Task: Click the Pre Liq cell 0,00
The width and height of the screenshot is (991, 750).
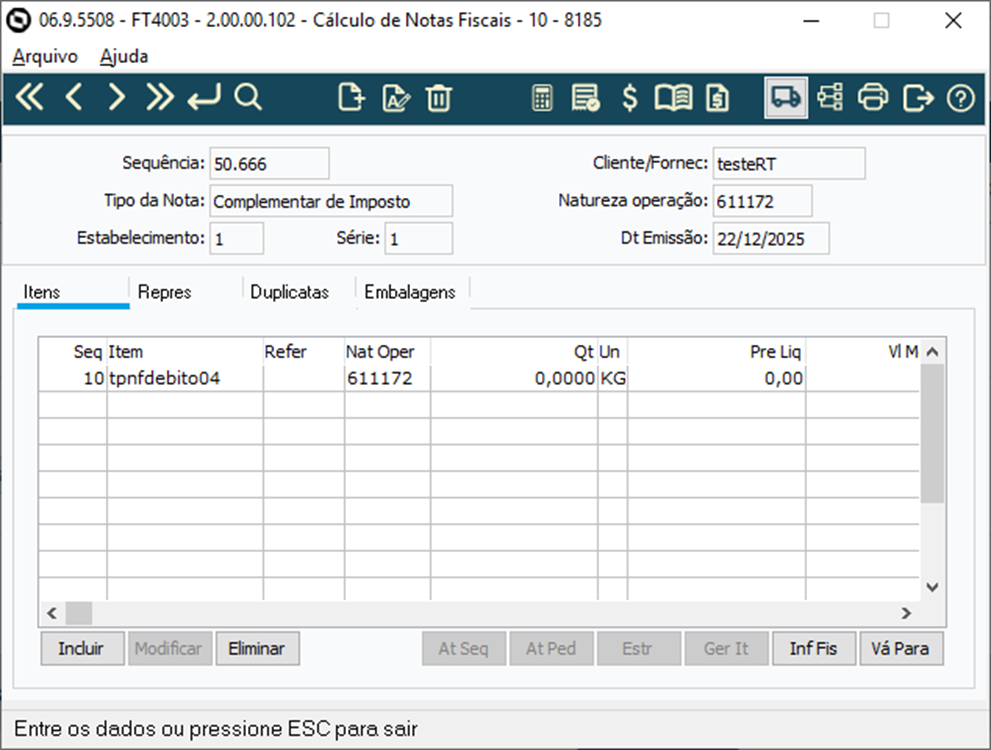Action: click(x=717, y=378)
